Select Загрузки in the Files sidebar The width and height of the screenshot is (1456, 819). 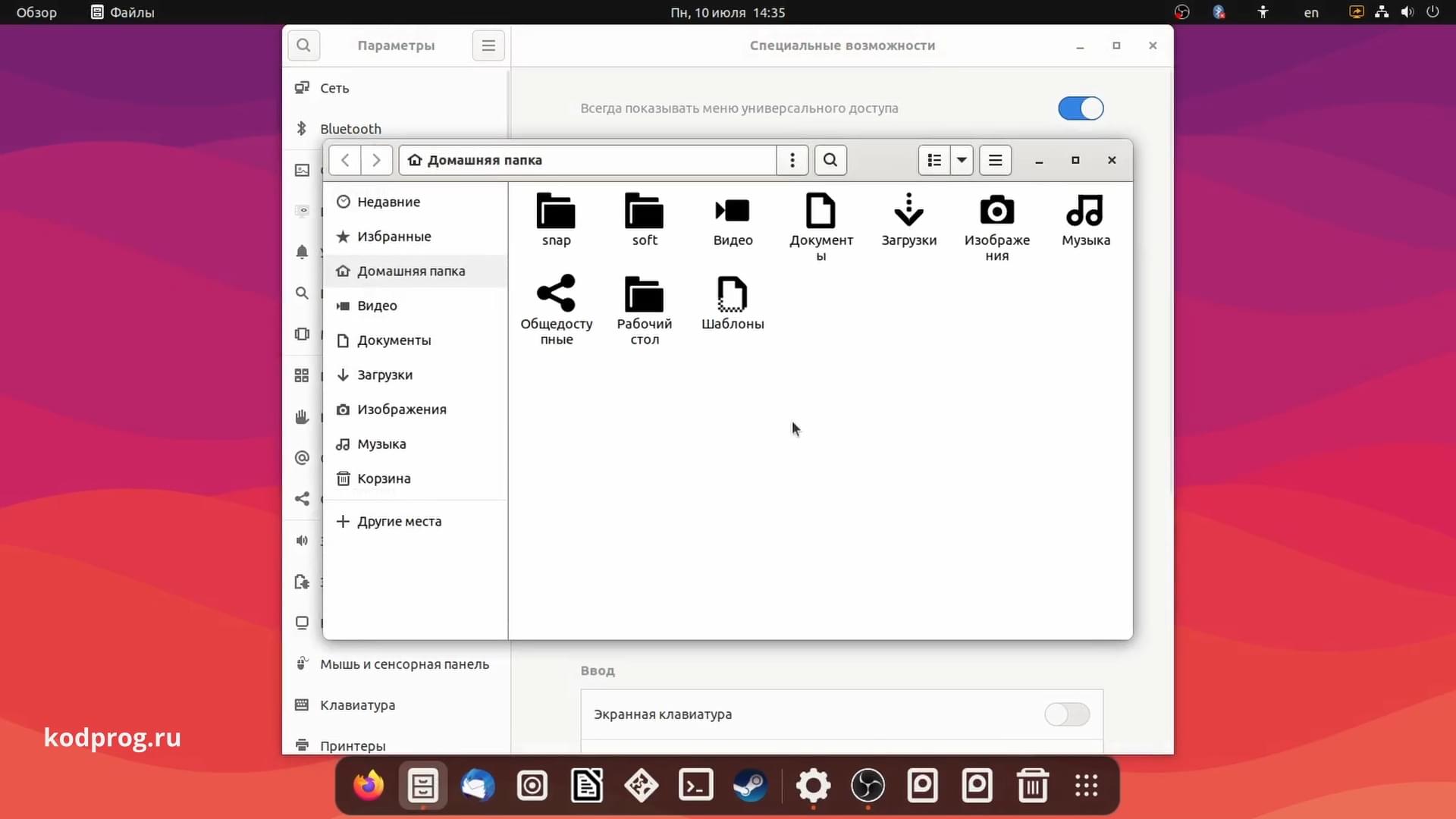click(416, 375)
